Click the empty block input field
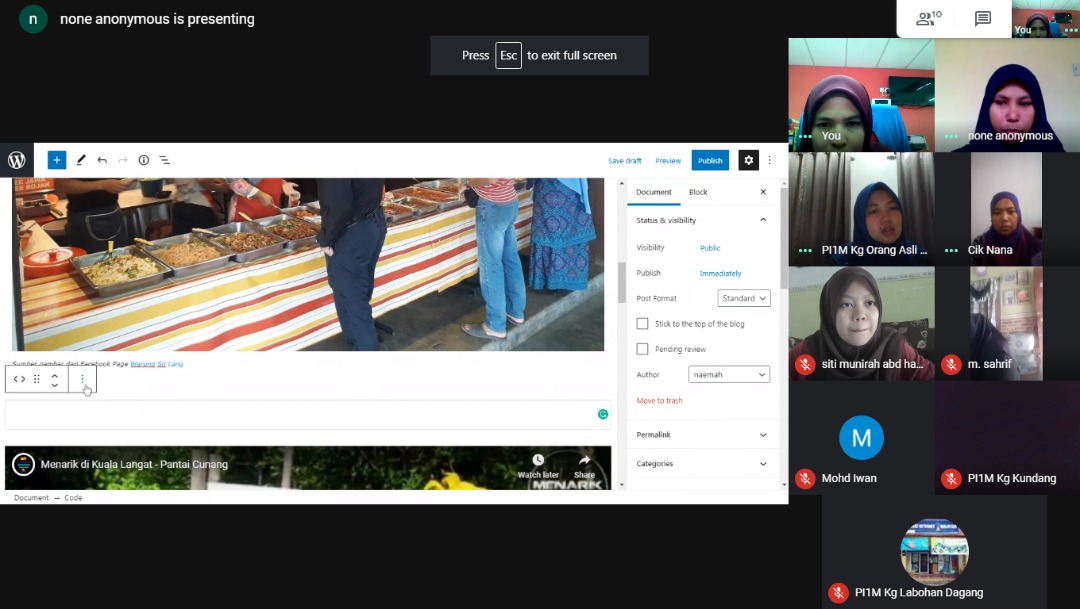Viewport: 1080px width, 609px height. pos(300,415)
